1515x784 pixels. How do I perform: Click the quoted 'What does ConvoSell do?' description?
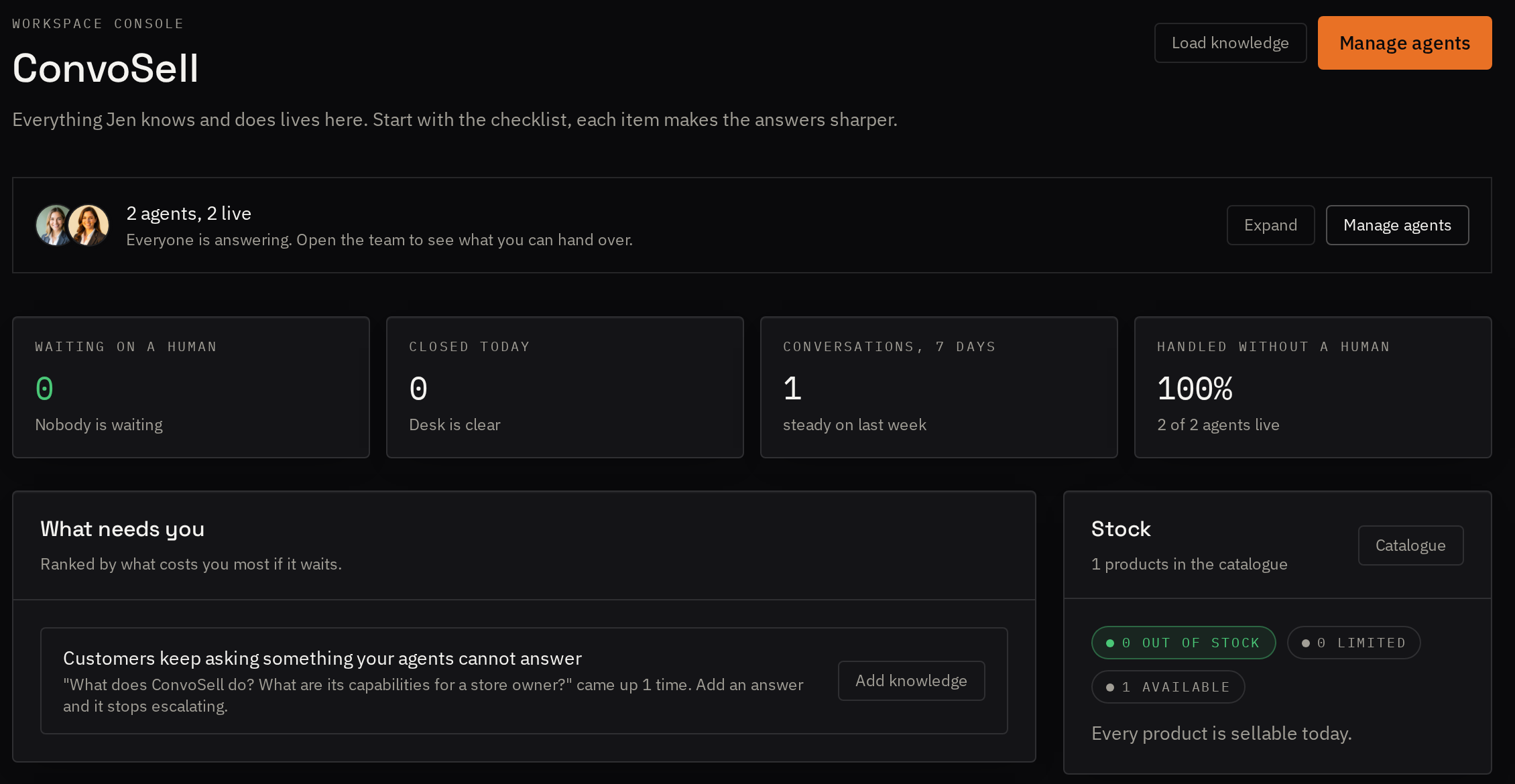coord(433,695)
